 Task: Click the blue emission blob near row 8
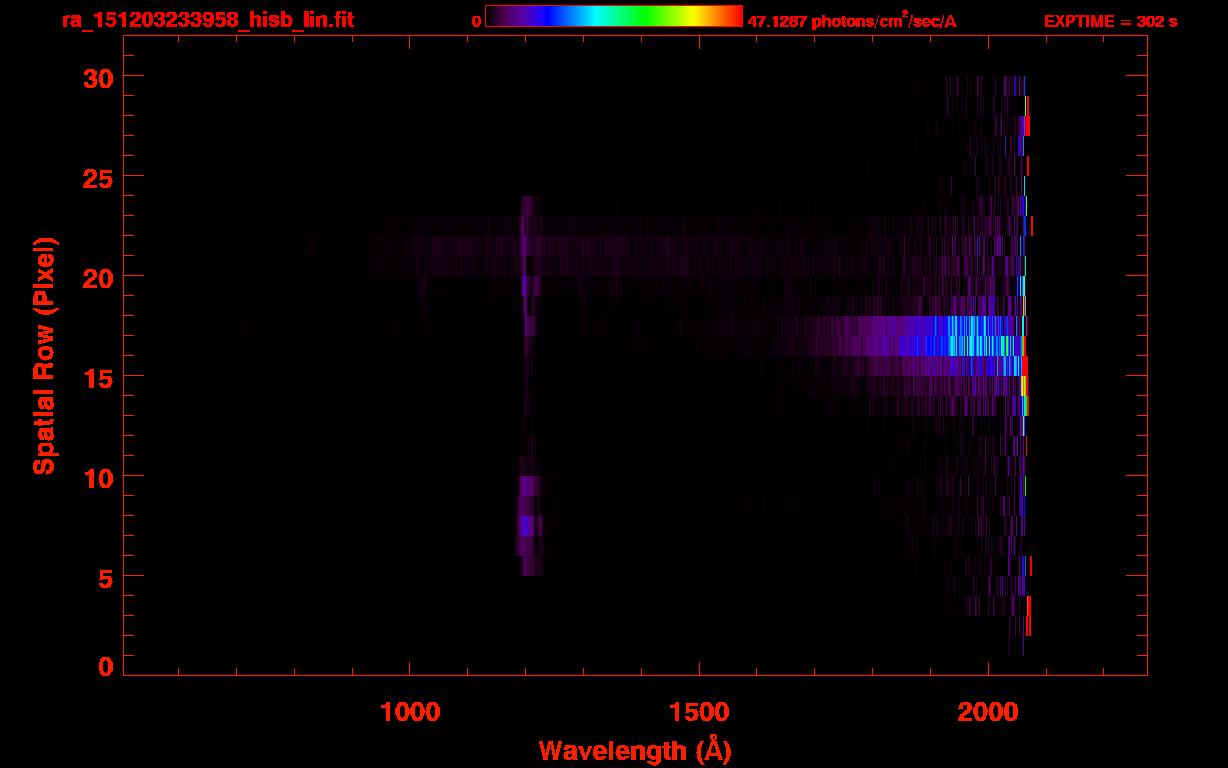point(528,525)
